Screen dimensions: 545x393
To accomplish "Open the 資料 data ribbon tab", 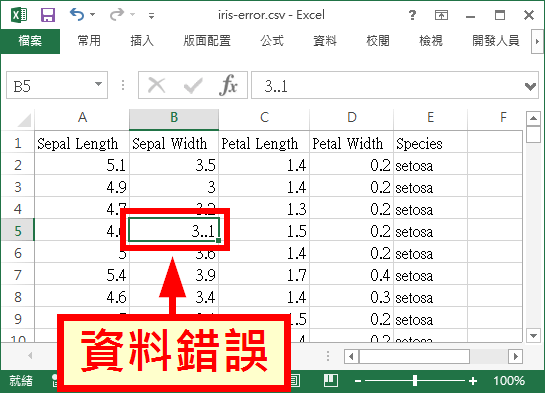I will [325, 41].
